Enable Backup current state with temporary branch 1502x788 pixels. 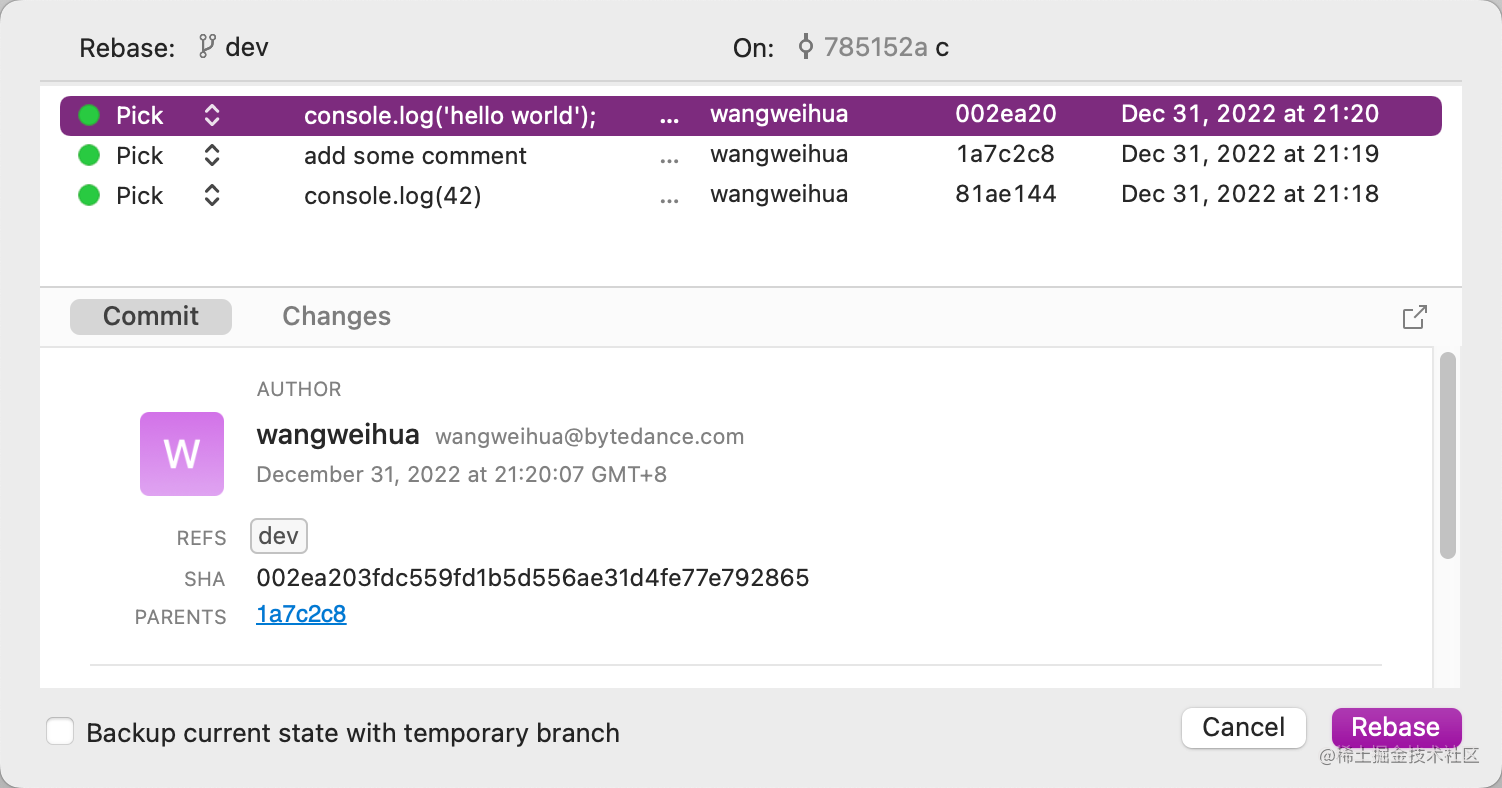(60, 732)
